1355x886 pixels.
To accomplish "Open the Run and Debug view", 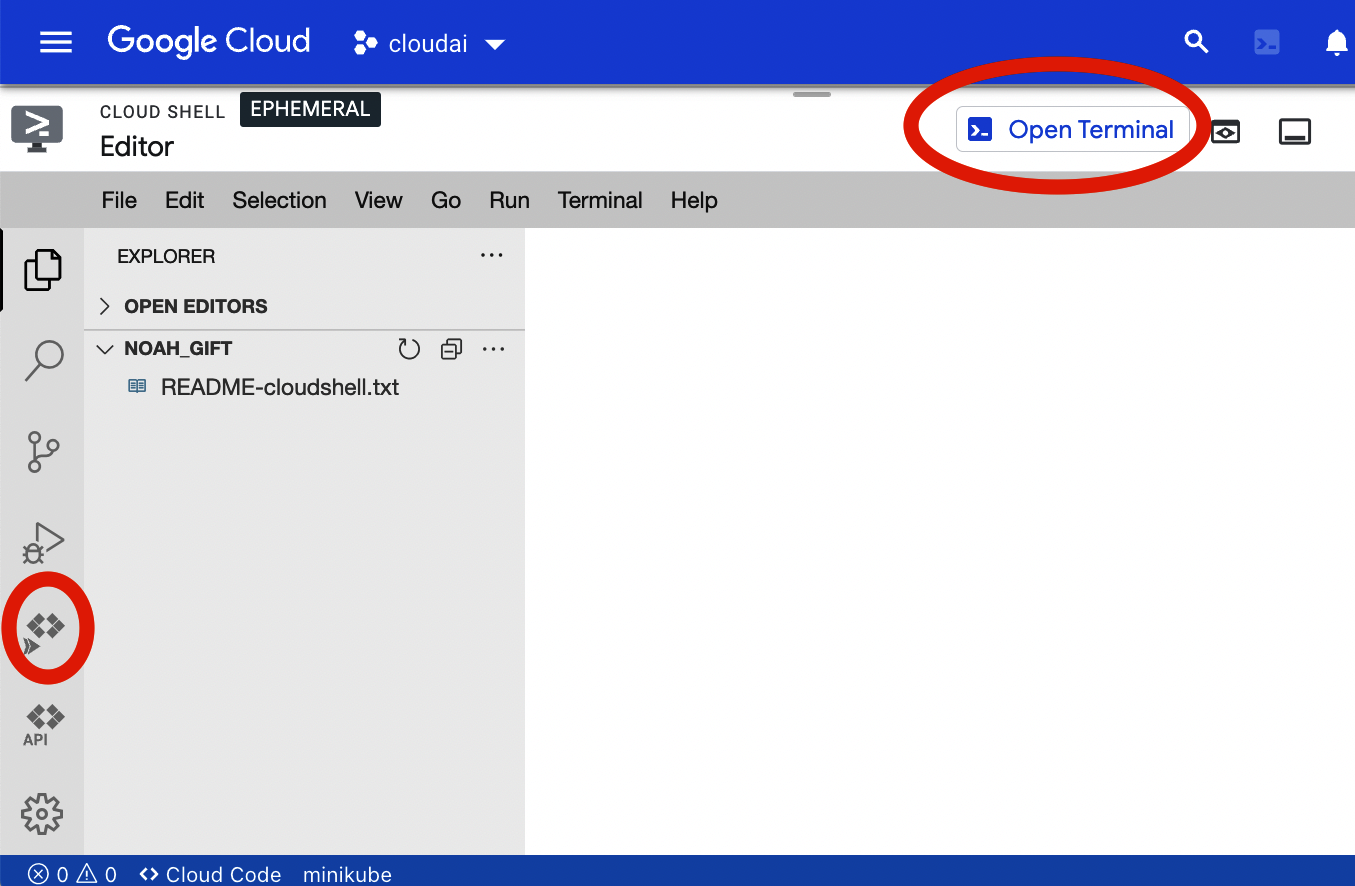I will (43, 543).
